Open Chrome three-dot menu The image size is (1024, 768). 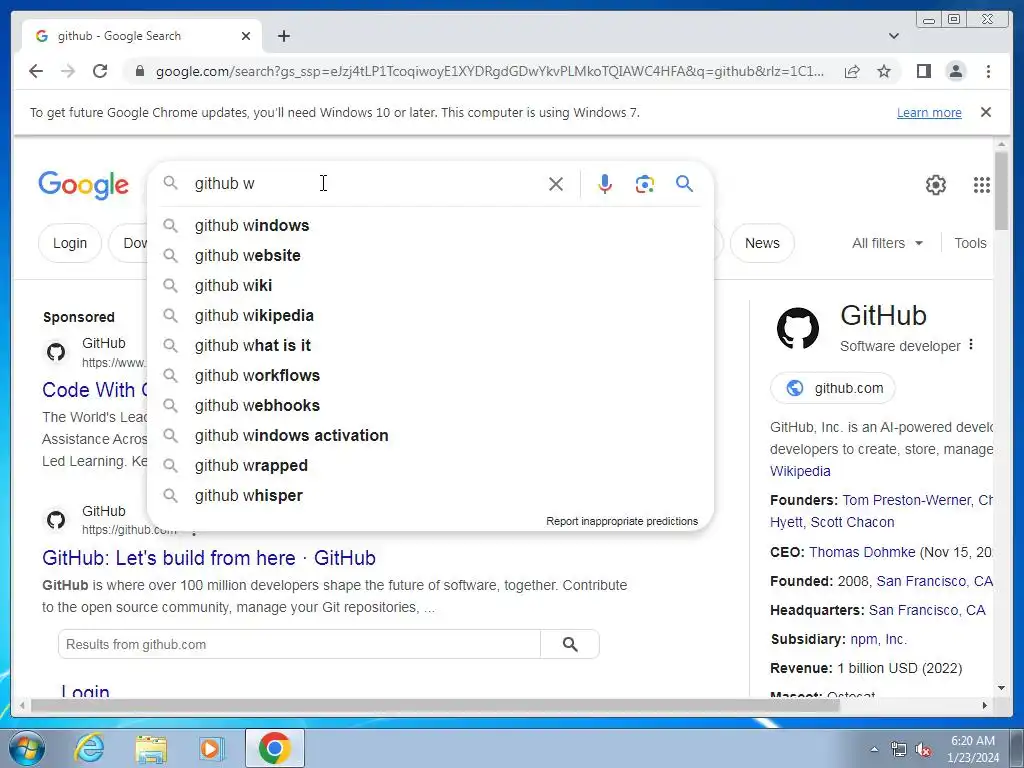988,71
